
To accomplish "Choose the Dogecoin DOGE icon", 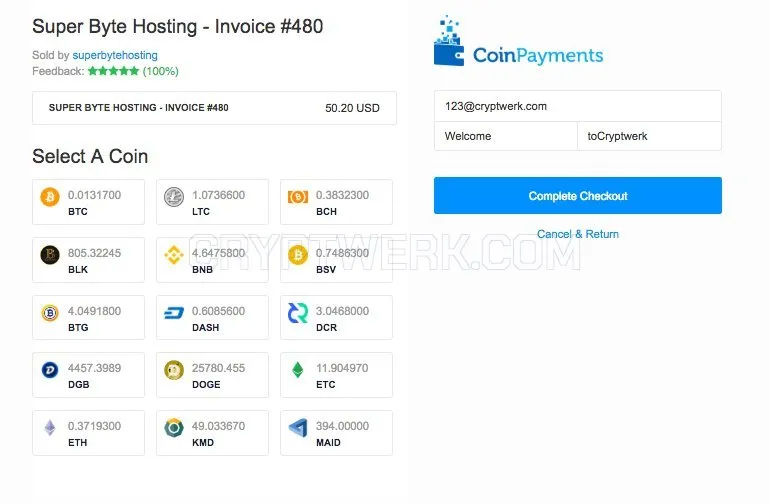I will point(174,369).
